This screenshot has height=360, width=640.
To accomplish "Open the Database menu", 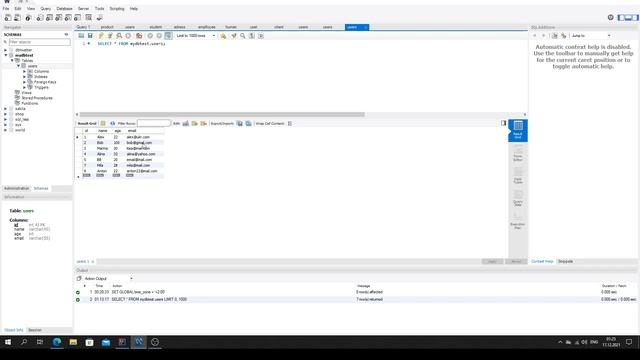I will [x=64, y=9].
